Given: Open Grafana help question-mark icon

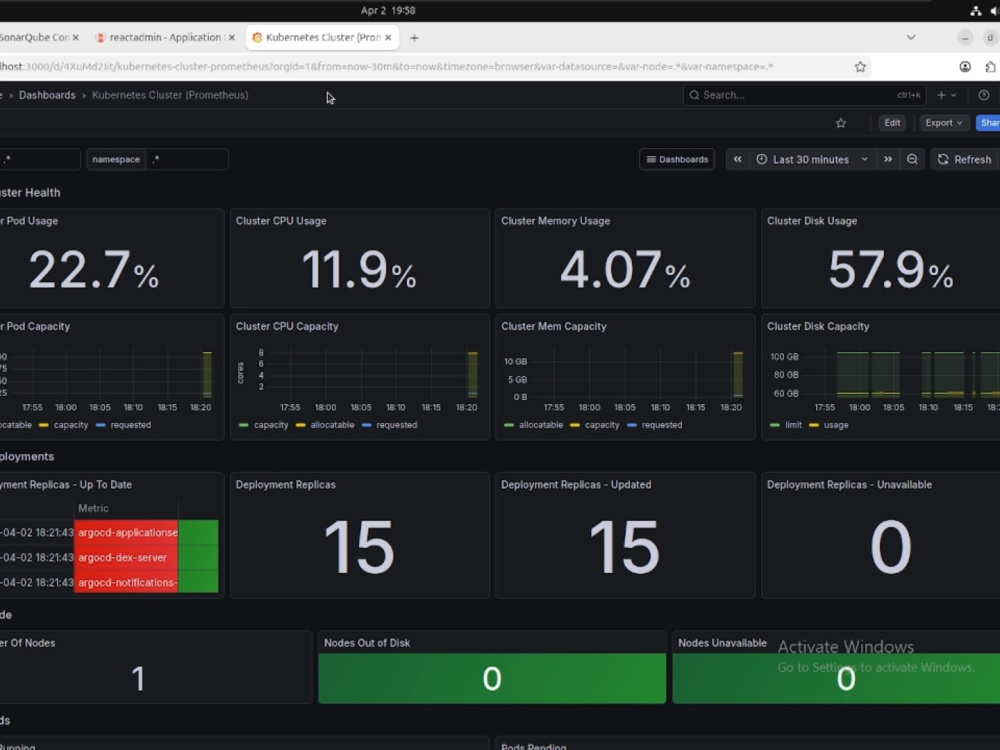Looking at the screenshot, I should [x=983, y=95].
